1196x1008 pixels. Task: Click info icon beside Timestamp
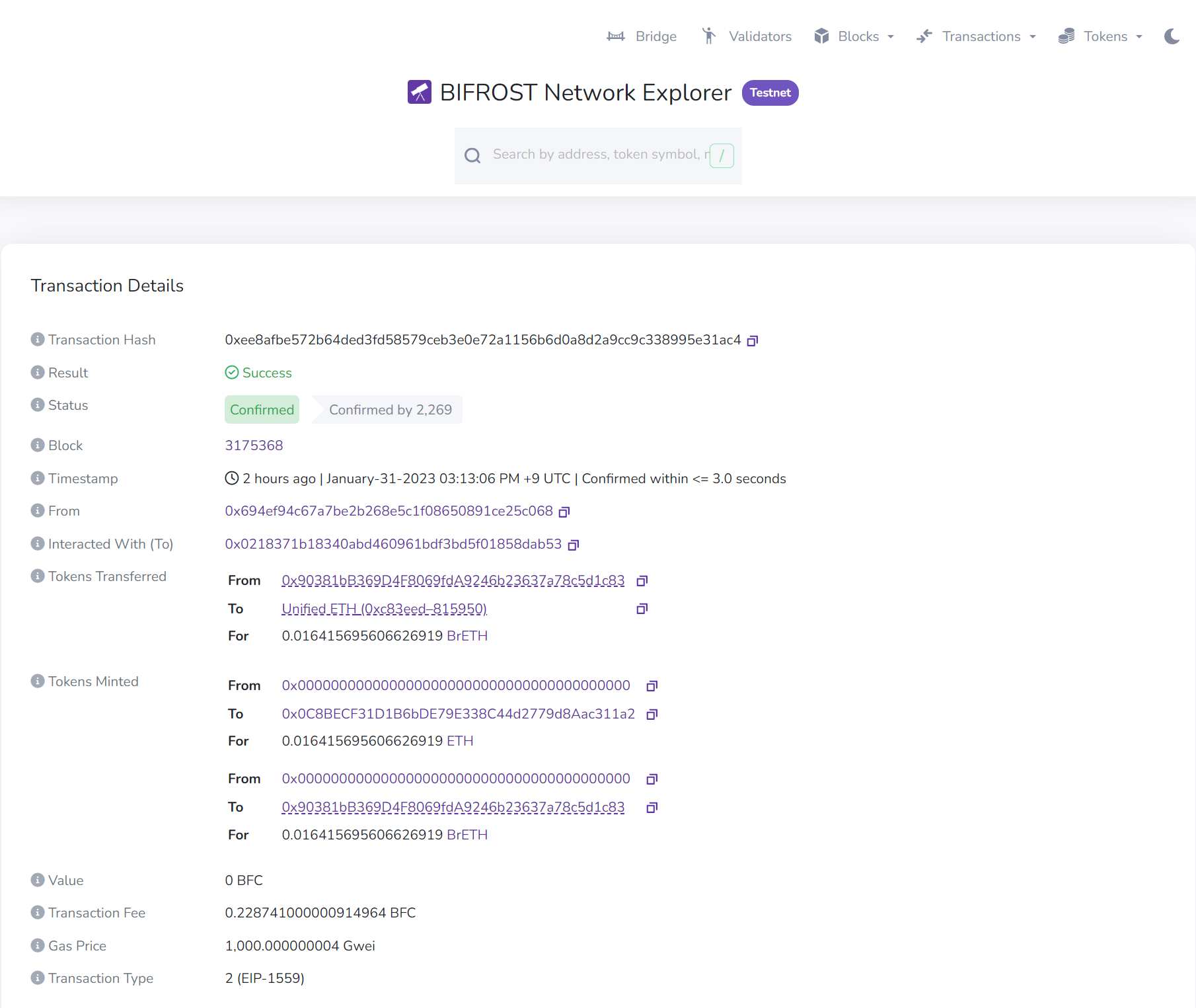pos(38,478)
